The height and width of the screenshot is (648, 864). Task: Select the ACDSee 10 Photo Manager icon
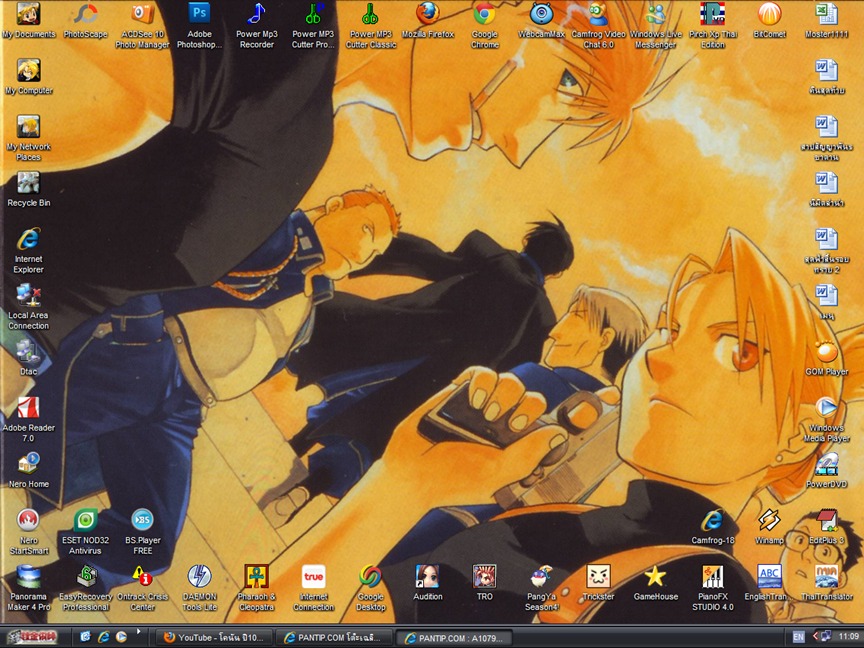[x=142, y=26]
